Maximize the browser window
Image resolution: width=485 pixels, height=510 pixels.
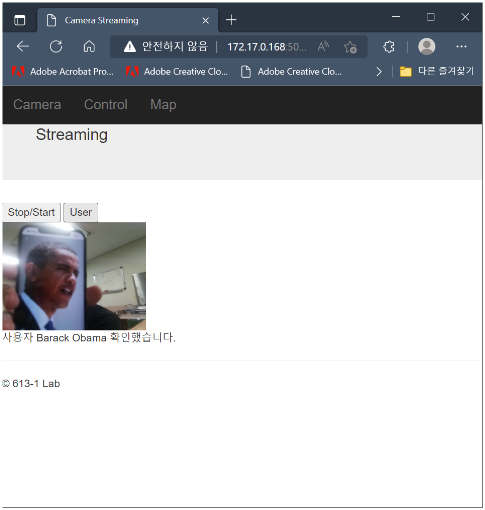point(431,17)
